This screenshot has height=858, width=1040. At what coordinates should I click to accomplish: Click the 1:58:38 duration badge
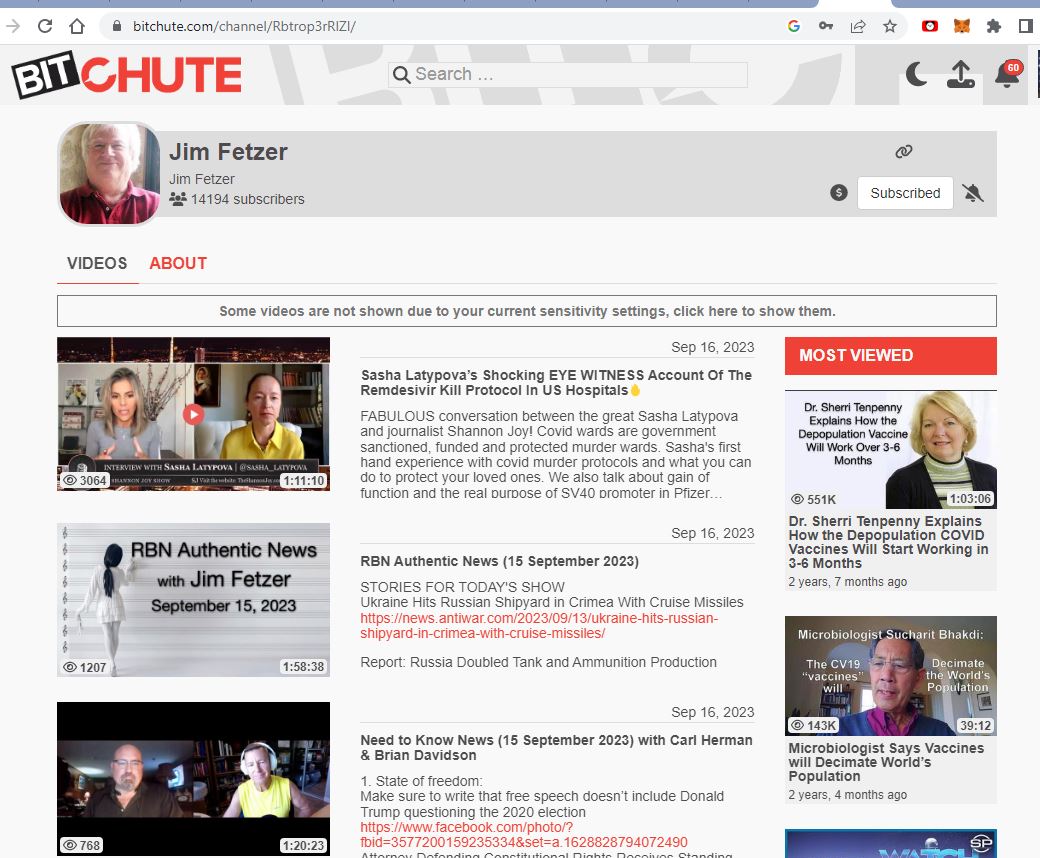point(303,667)
